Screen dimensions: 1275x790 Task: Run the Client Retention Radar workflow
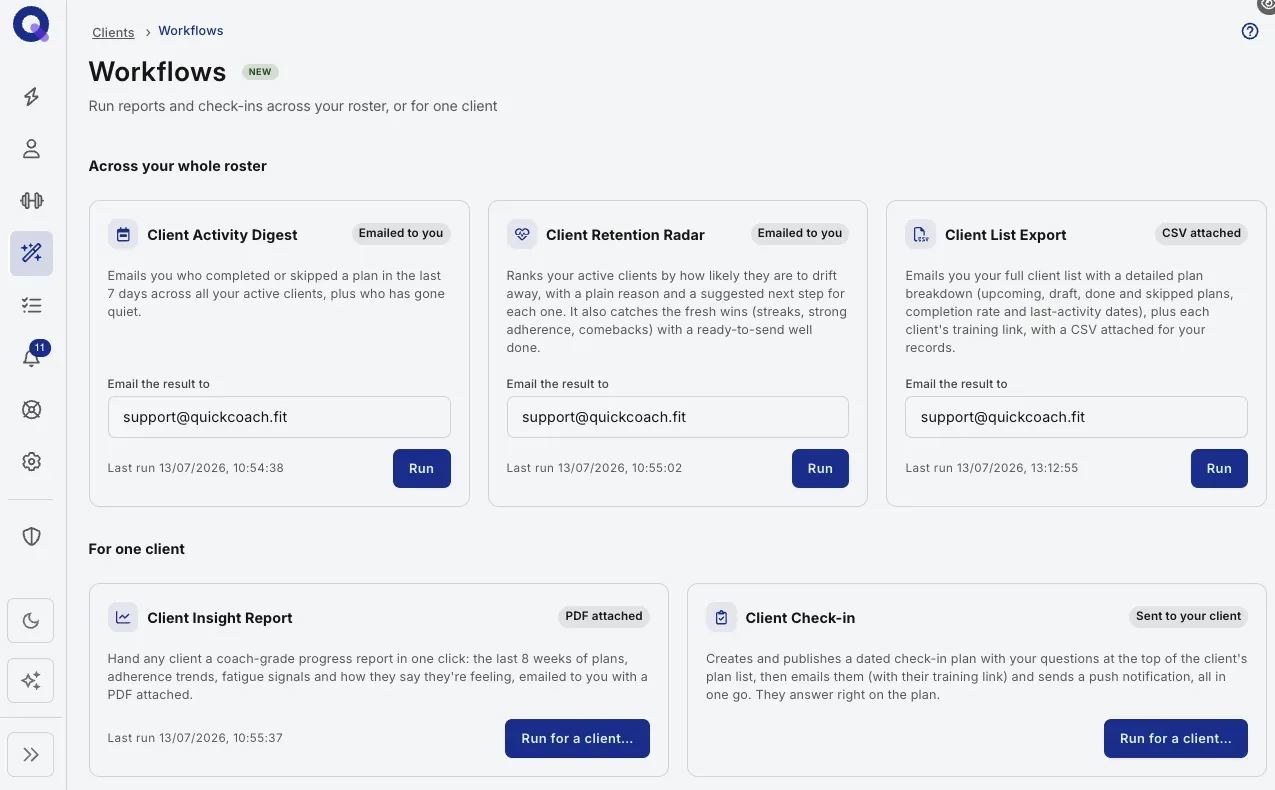tap(820, 468)
